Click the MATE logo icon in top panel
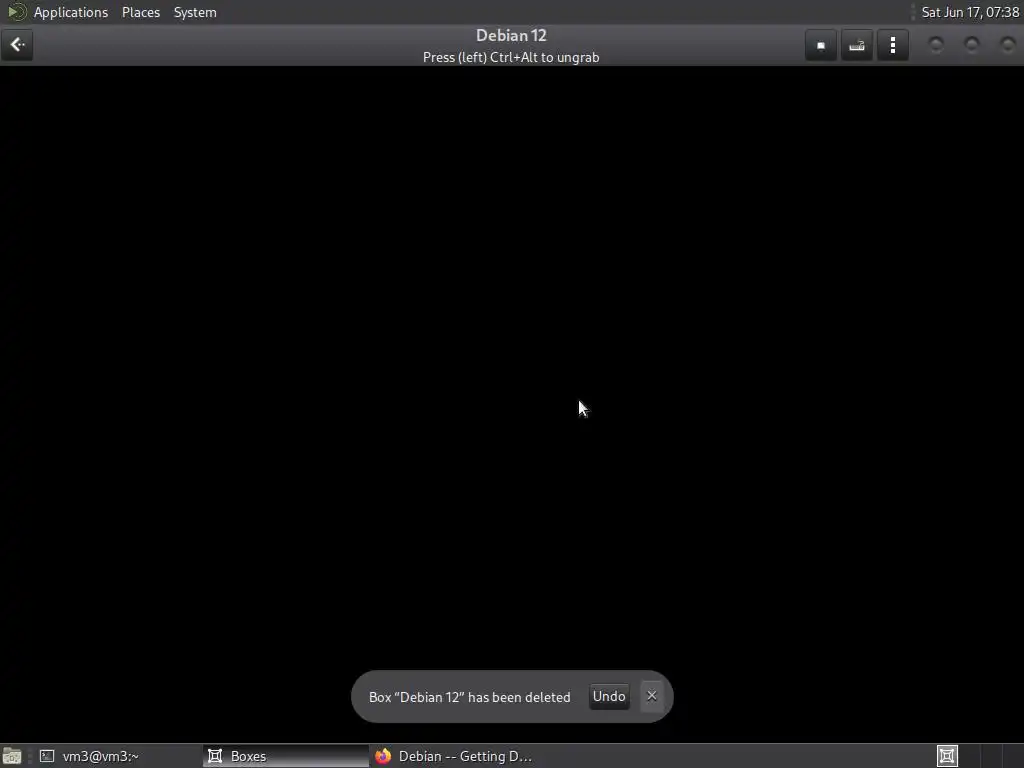1024x768 pixels. click(16, 12)
